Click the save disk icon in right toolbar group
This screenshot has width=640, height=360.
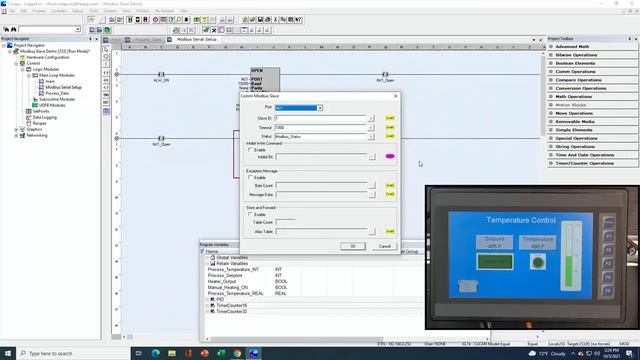point(260,20)
